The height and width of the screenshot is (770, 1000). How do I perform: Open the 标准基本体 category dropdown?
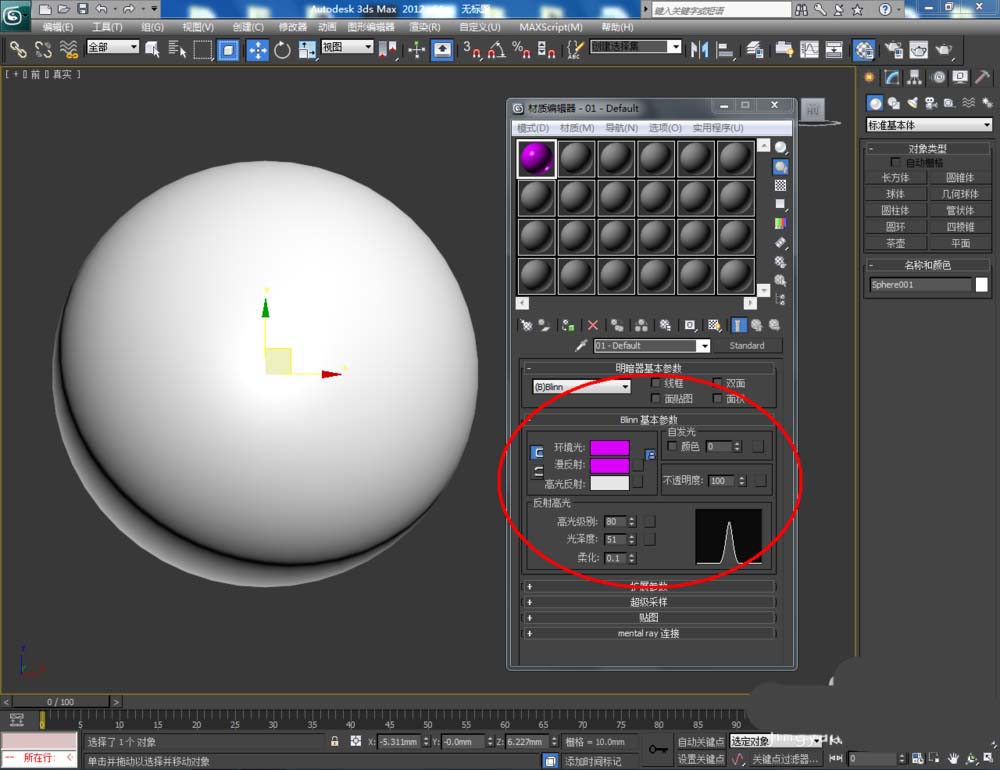(x=929, y=125)
